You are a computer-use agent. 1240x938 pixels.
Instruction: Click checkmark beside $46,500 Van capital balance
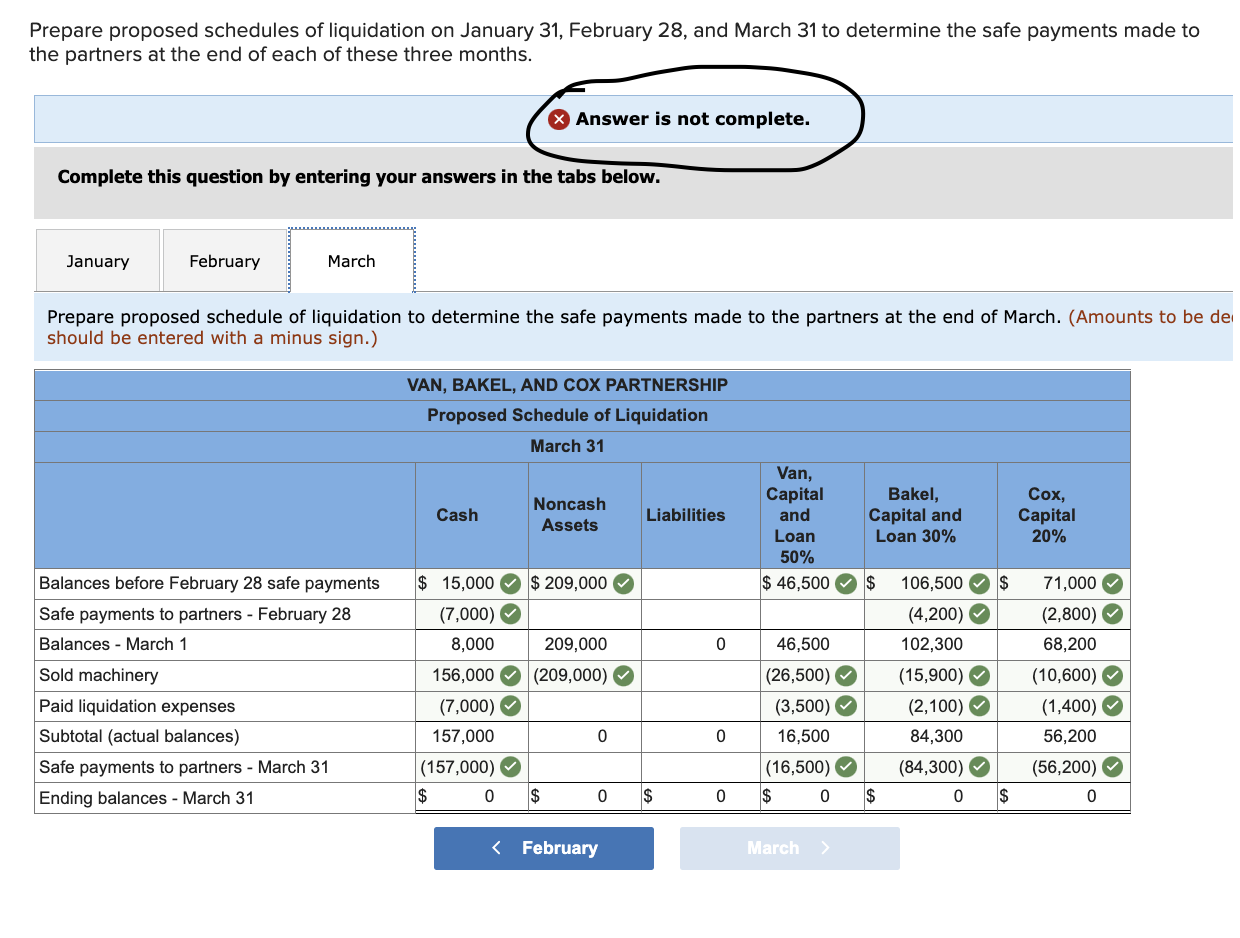click(846, 583)
